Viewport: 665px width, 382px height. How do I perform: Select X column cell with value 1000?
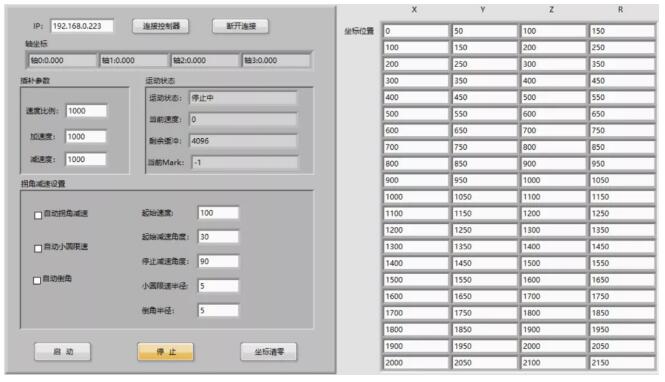(x=416, y=197)
